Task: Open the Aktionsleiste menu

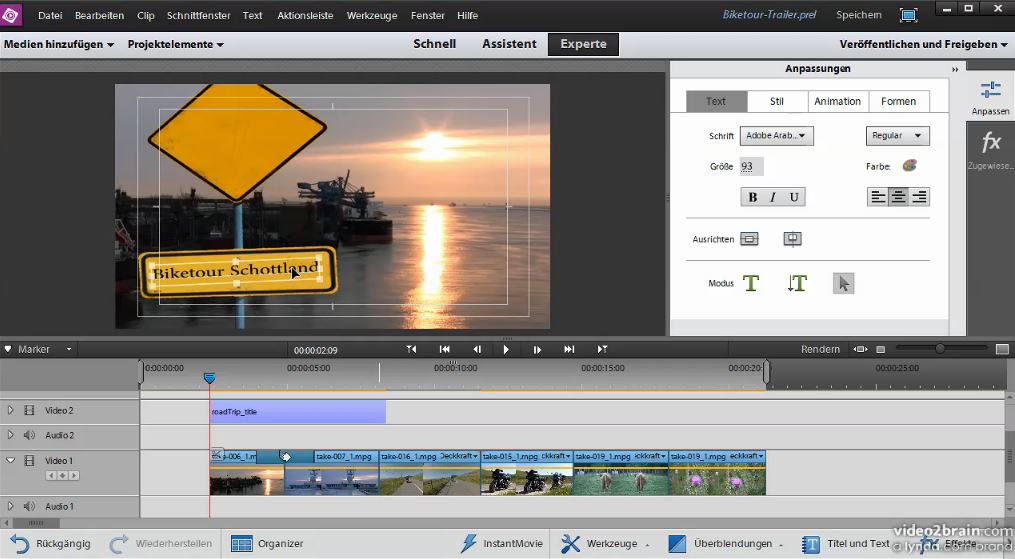Action: tap(305, 15)
